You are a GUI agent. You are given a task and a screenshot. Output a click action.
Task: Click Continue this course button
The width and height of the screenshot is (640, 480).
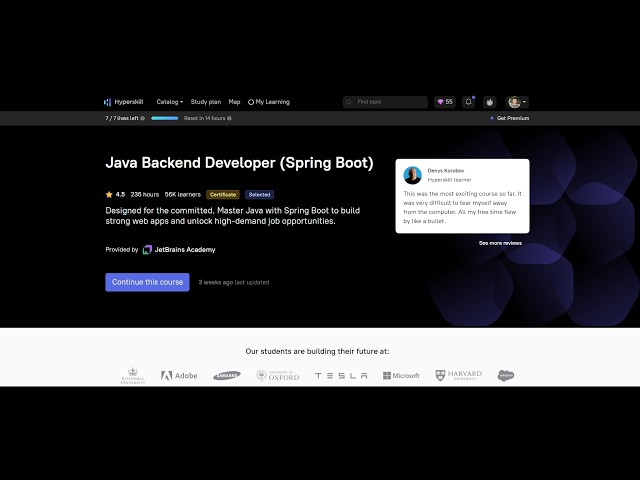tap(147, 282)
